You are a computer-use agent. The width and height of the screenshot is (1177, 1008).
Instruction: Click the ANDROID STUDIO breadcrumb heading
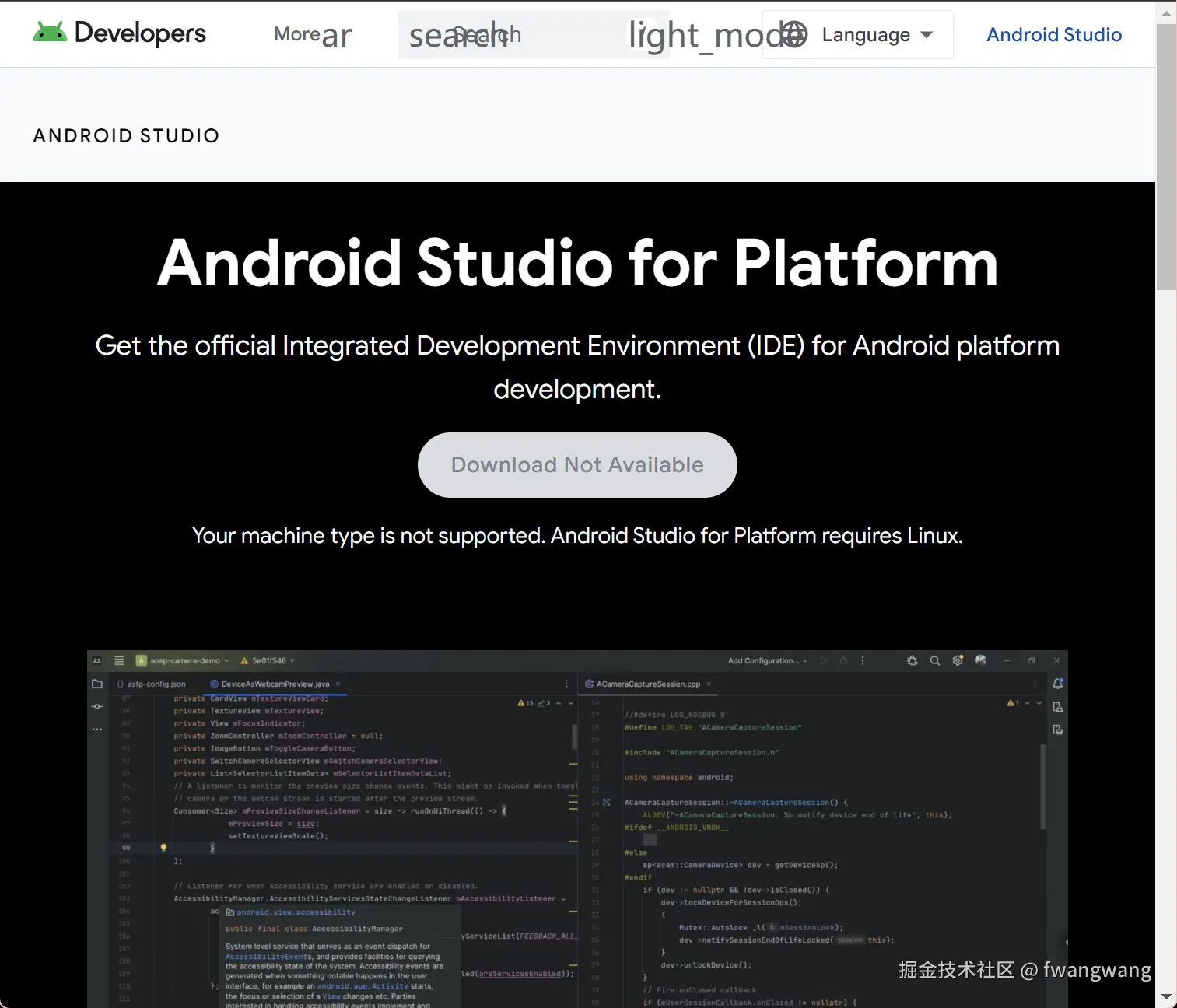[126, 135]
